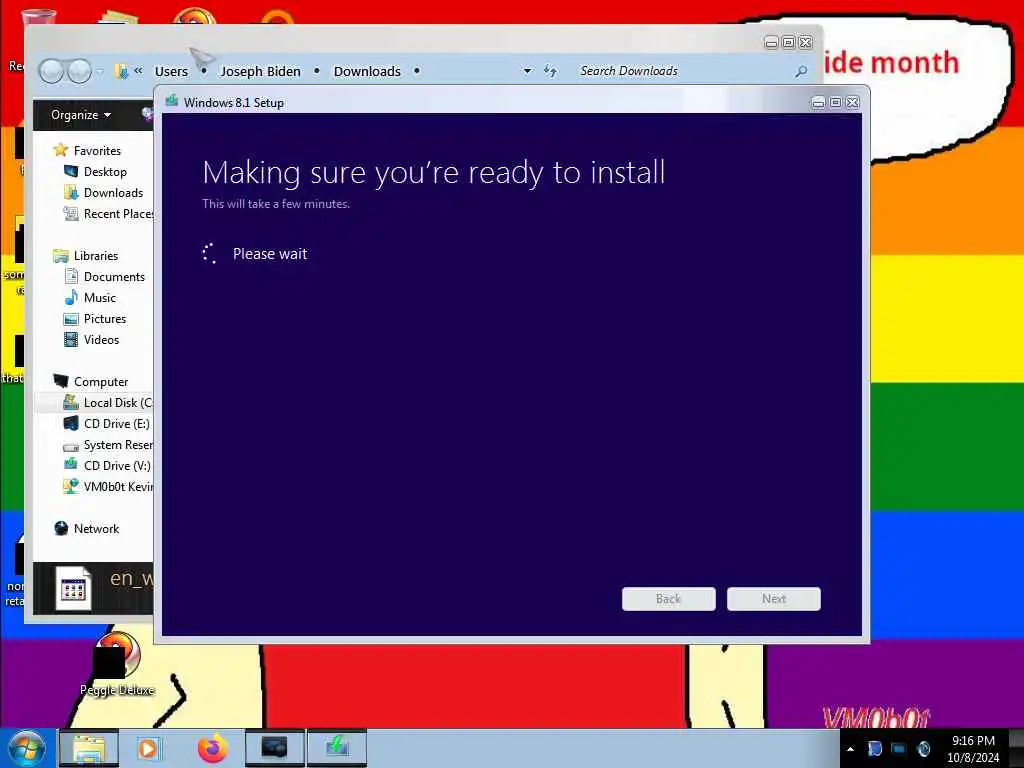Click the search magnifier icon

pos(801,71)
